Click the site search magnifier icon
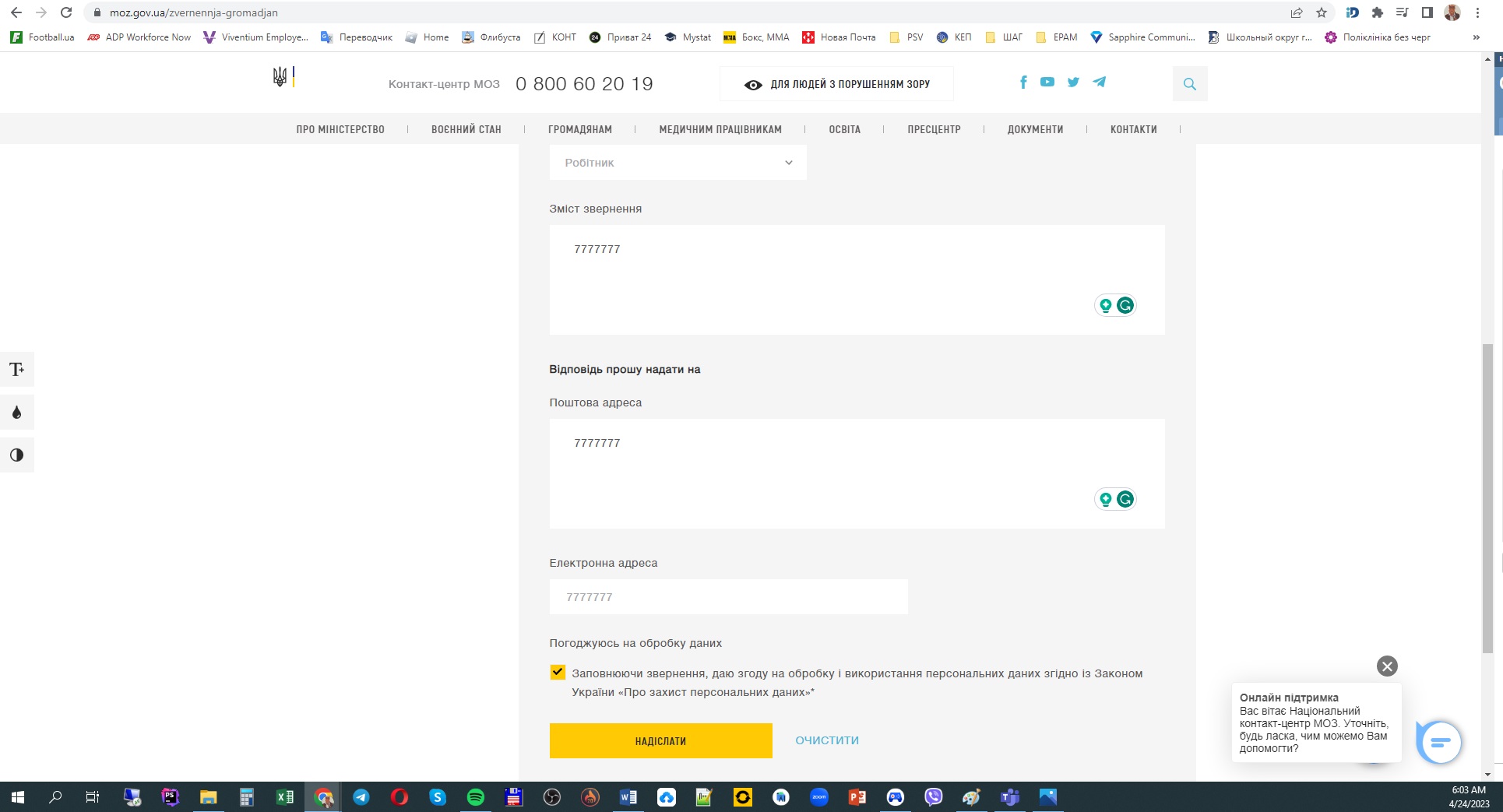1503x812 pixels. point(1189,84)
